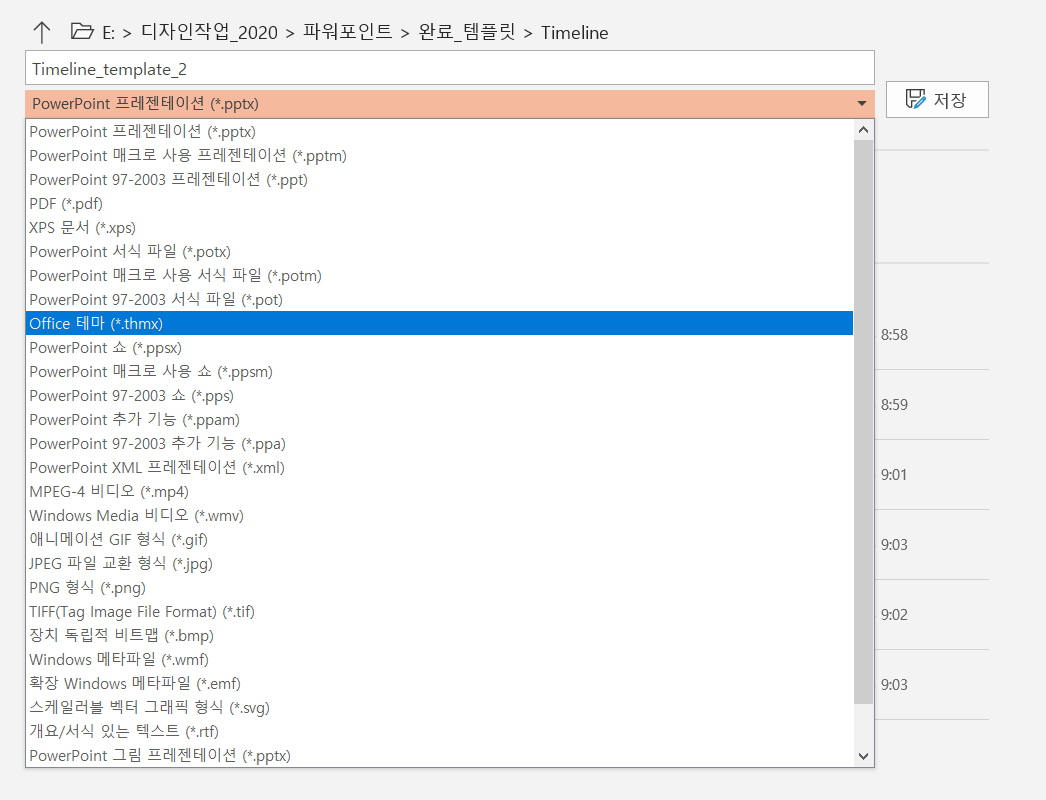Select PowerPoint 서식 파일 (*.potx)

click(x=439, y=252)
